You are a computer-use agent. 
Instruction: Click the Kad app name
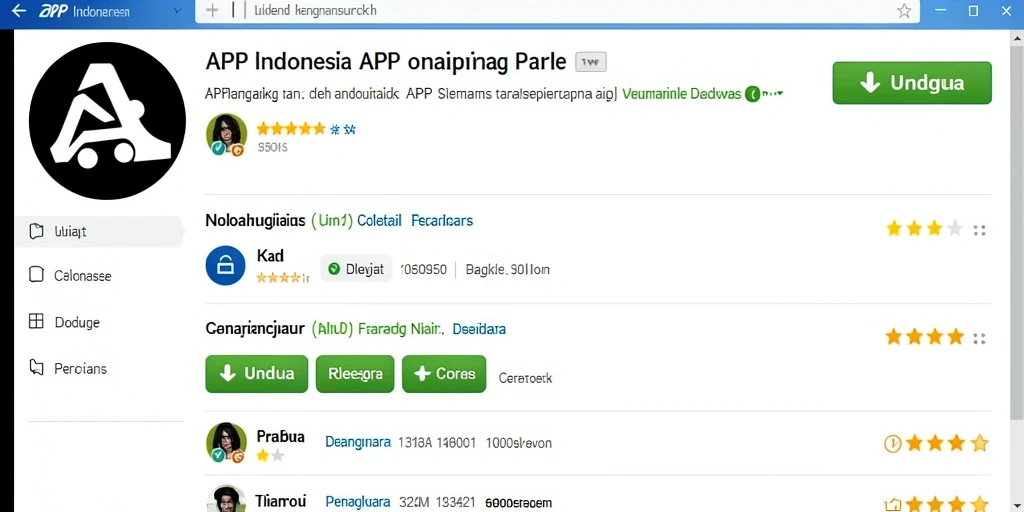tap(270, 255)
